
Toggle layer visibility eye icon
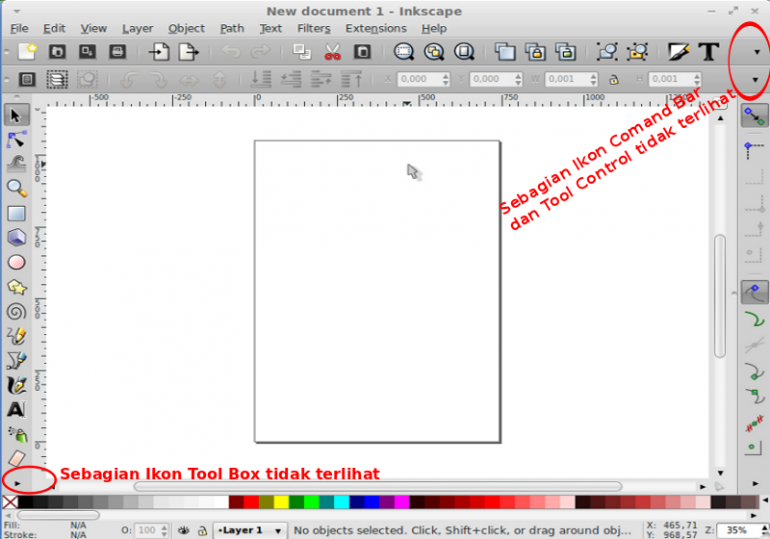pyautogui.click(x=184, y=530)
